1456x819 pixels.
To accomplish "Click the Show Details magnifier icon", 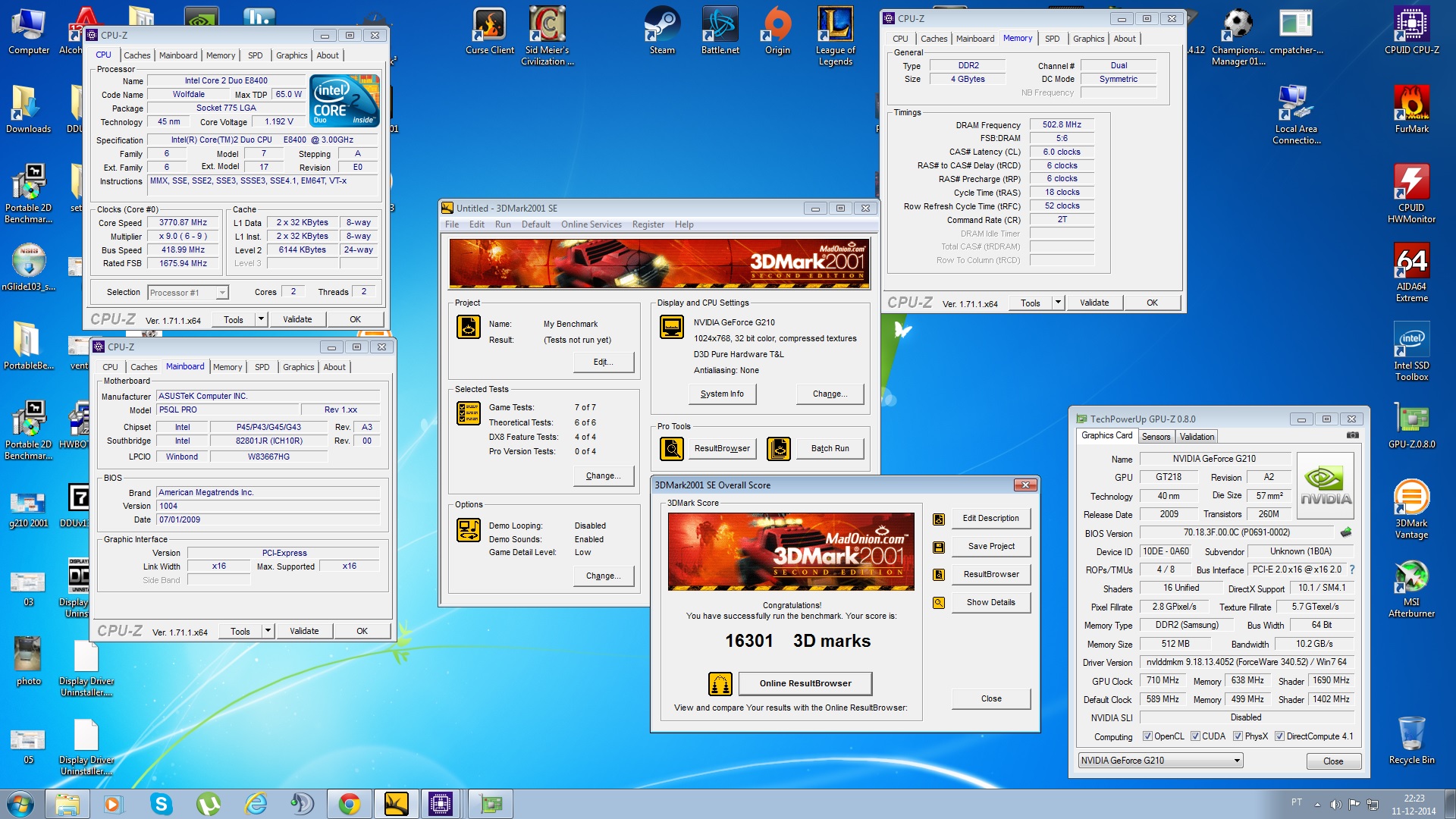I will pos(939,603).
